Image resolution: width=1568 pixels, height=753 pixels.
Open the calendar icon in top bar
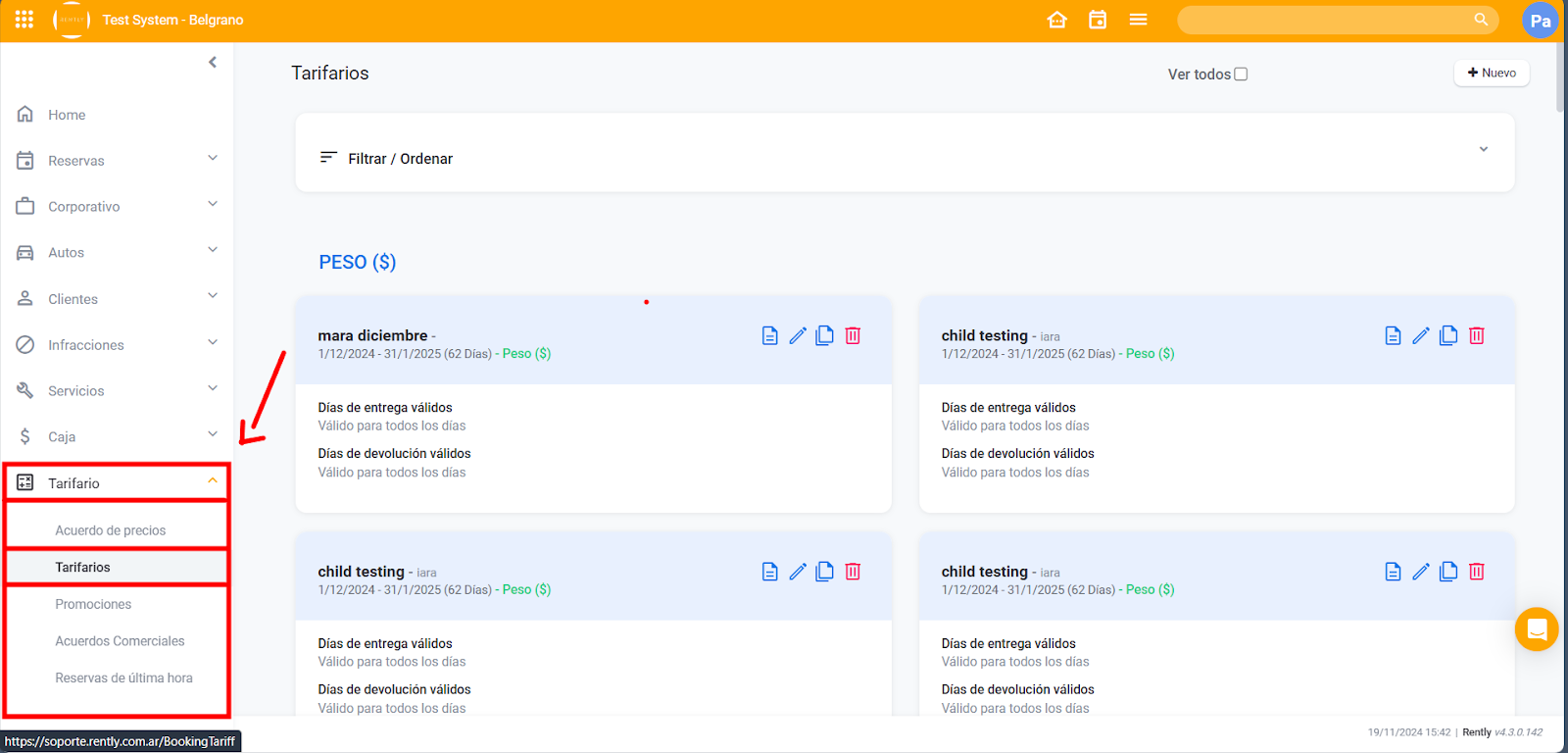click(x=1098, y=20)
